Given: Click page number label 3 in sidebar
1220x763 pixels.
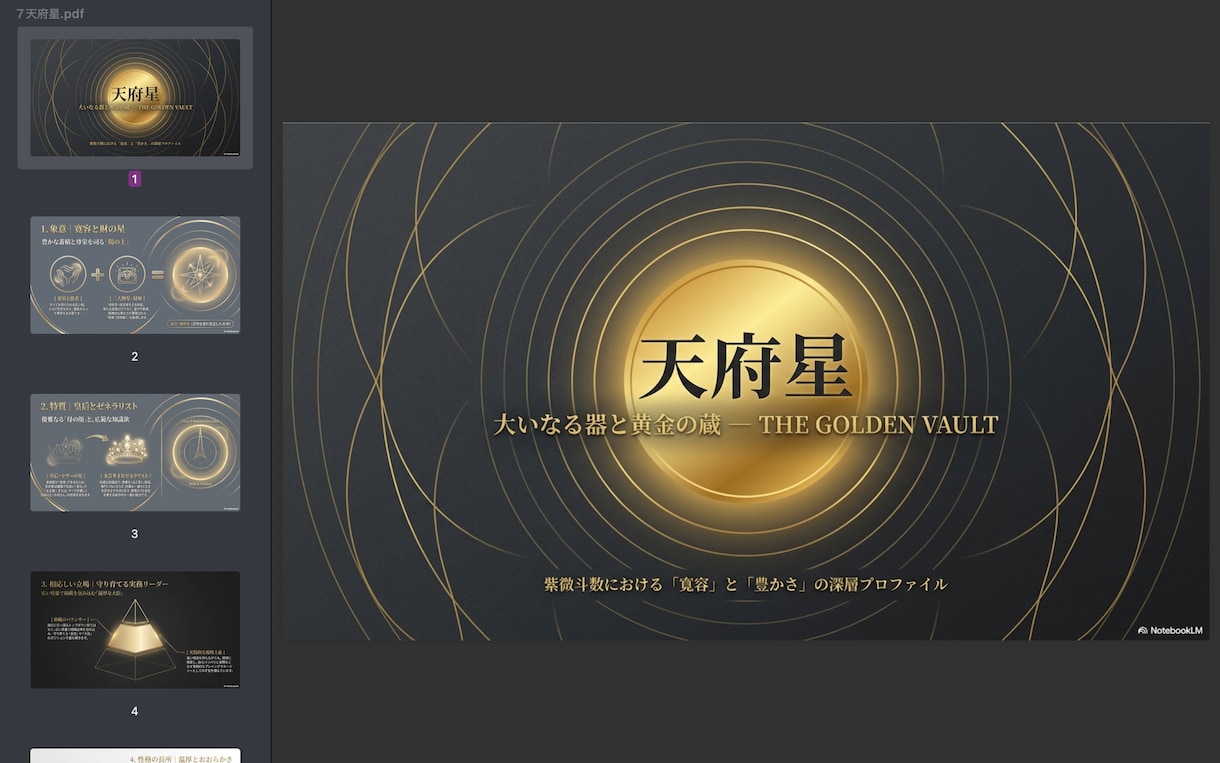Looking at the screenshot, I should click(x=135, y=534).
